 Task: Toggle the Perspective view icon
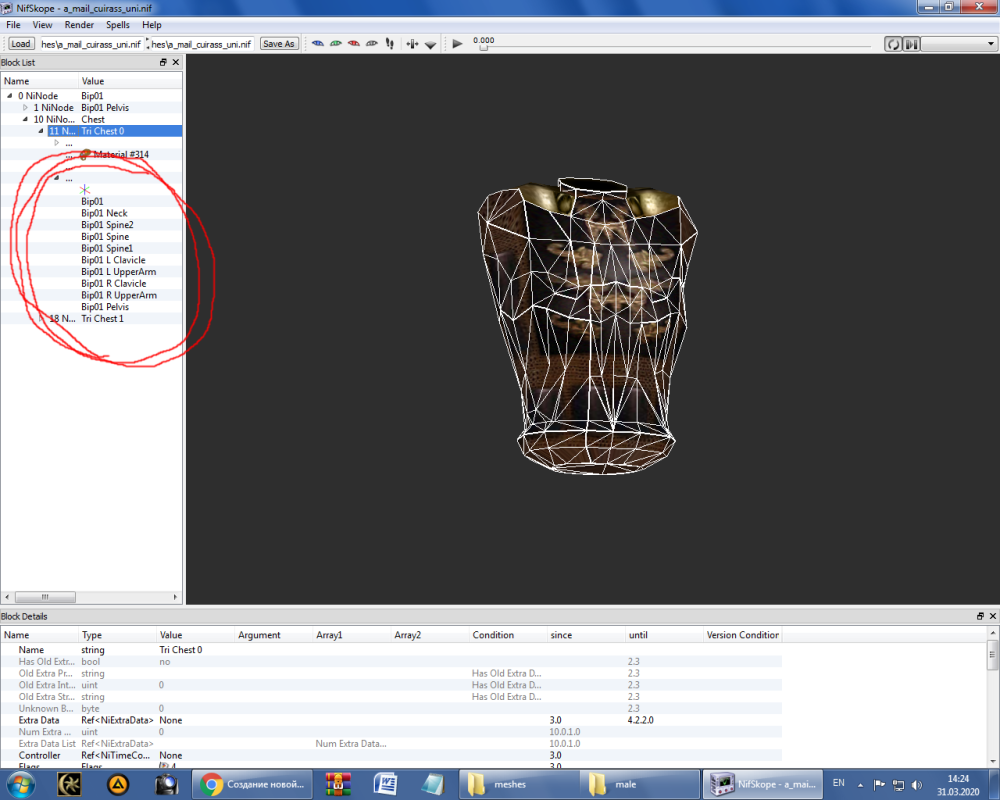click(430, 44)
